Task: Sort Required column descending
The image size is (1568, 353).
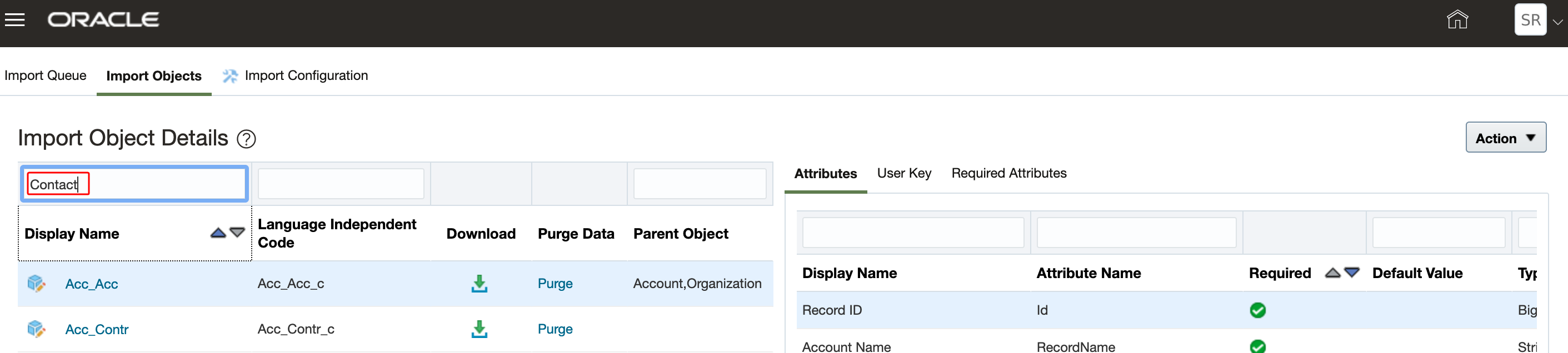Action: click(x=1352, y=272)
